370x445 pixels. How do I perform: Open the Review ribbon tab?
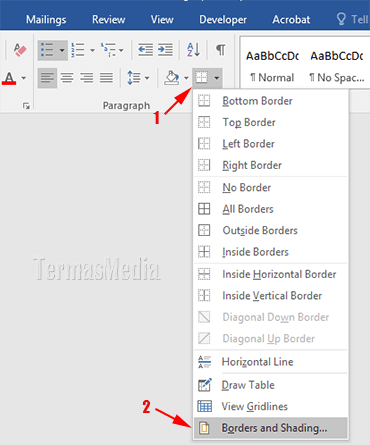tap(109, 20)
